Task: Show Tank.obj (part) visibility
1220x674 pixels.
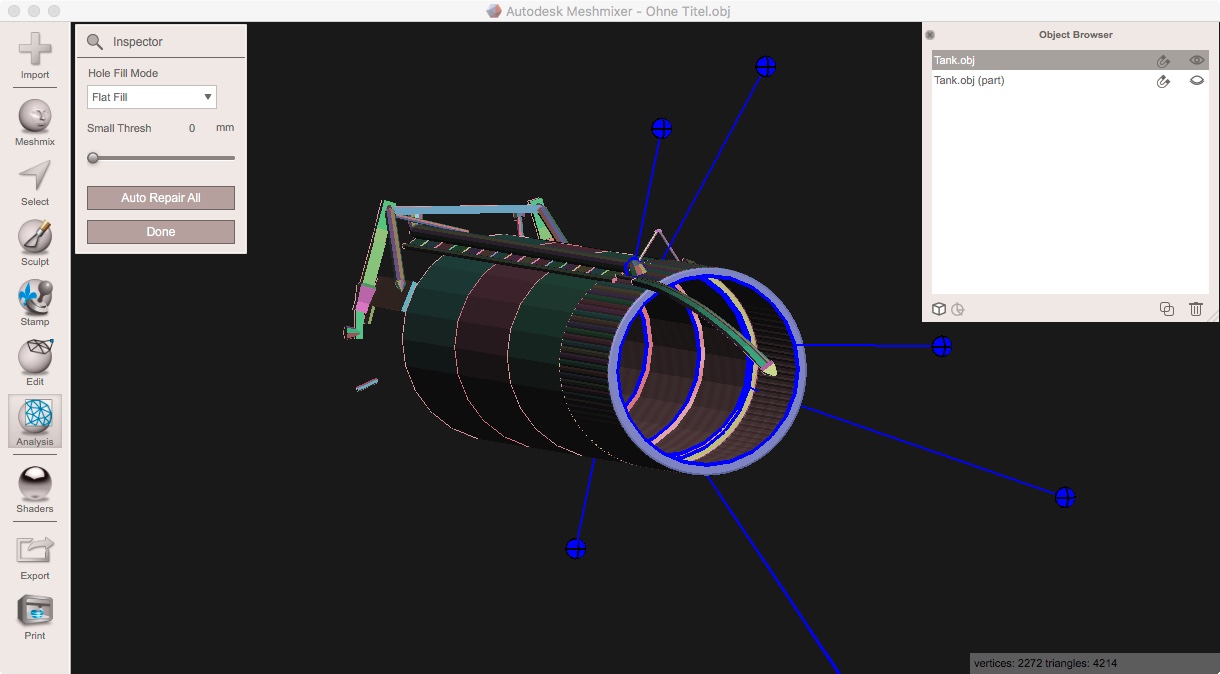Action: pos(1196,81)
